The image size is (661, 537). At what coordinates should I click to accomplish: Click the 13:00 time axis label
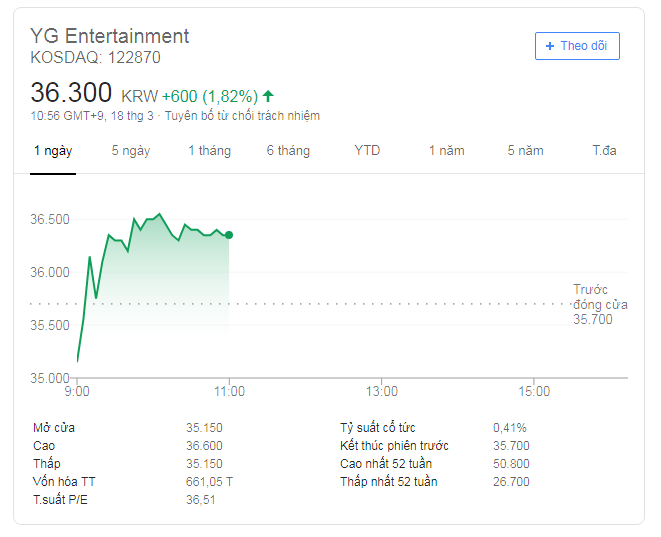pos(381,392)
